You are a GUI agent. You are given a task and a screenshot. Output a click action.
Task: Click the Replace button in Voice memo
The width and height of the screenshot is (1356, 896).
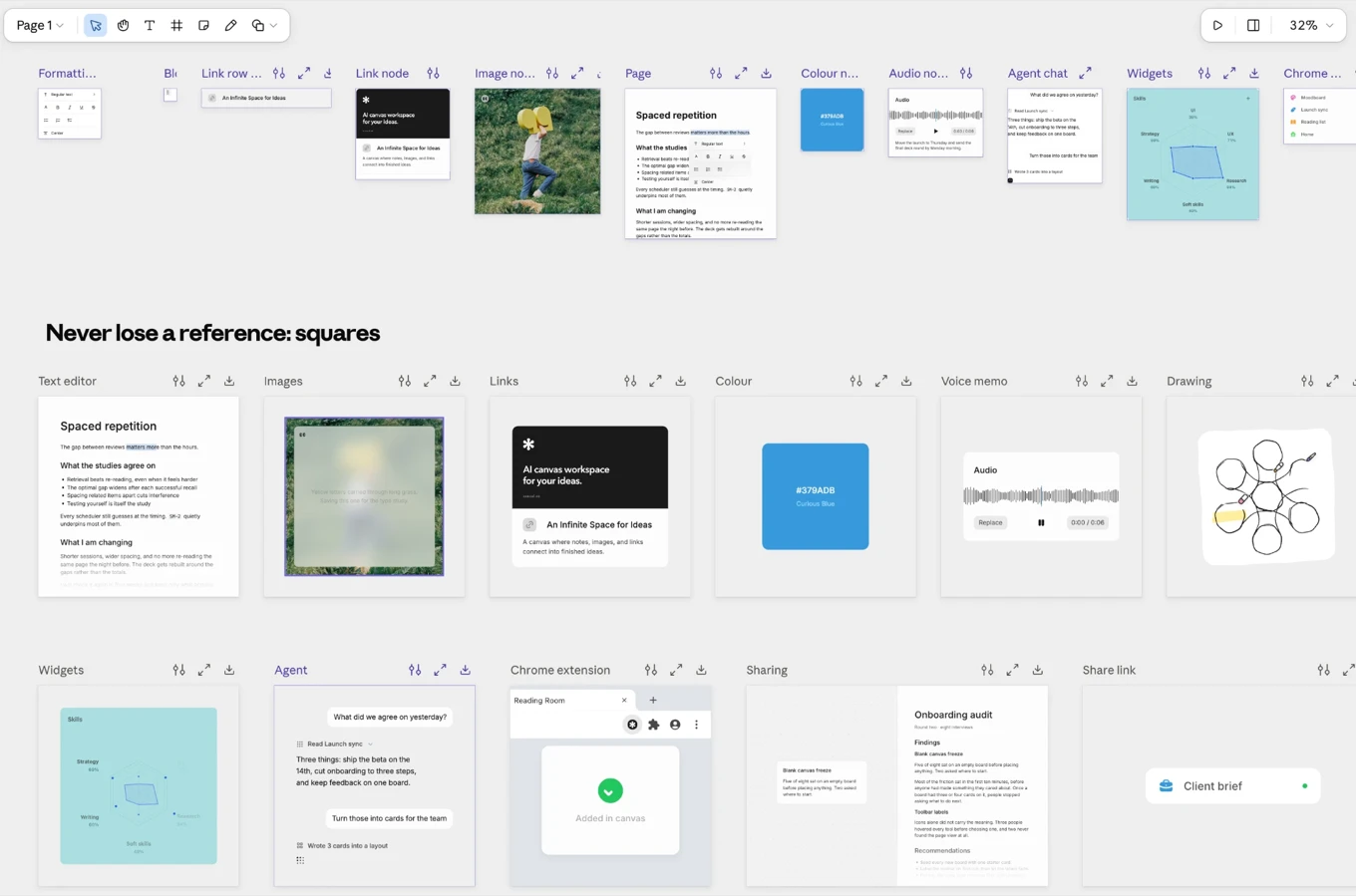click(990, 522)
